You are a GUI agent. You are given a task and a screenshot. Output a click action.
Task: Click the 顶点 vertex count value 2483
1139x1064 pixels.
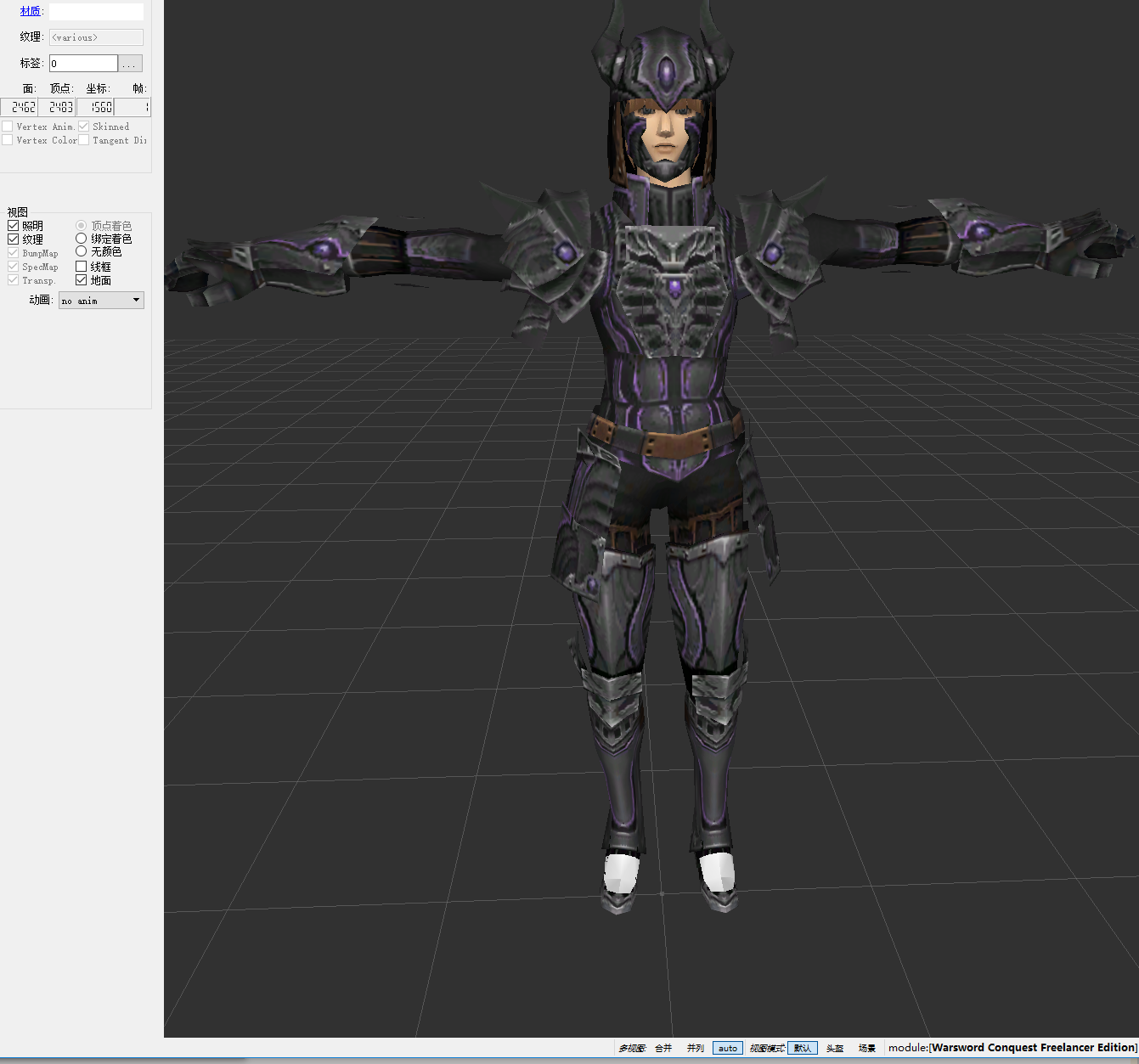[x=57, y=107]
